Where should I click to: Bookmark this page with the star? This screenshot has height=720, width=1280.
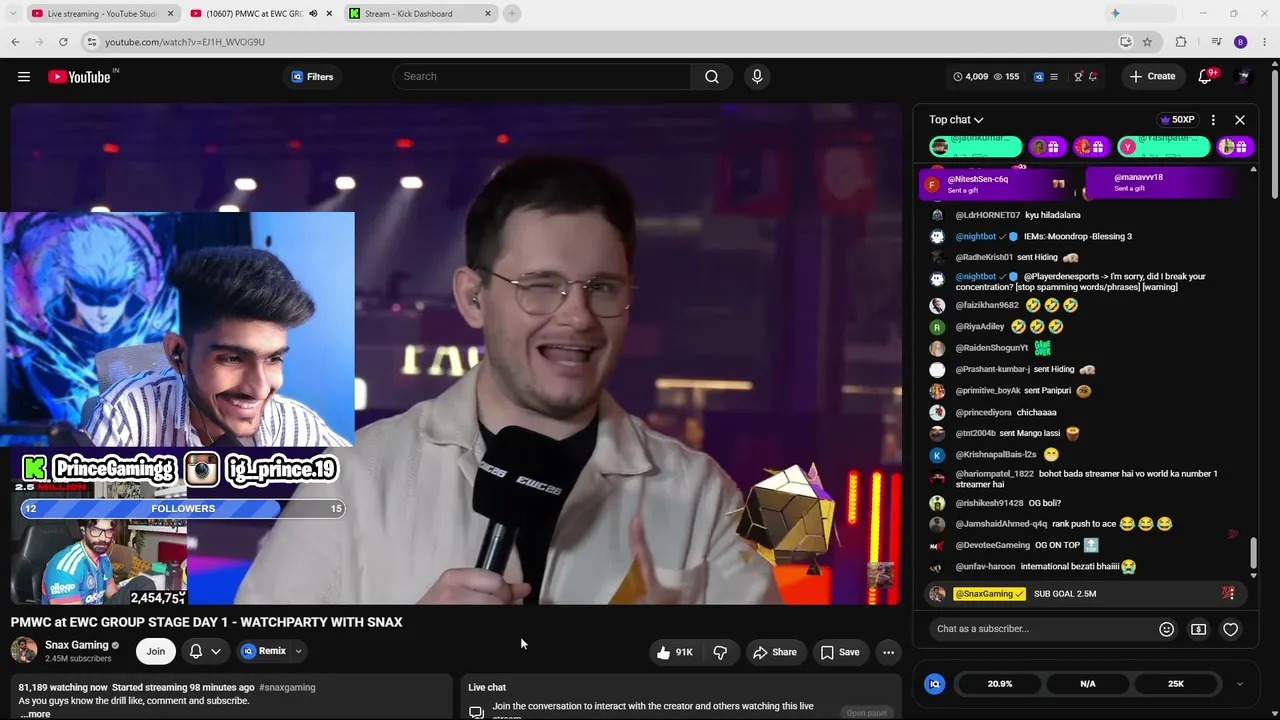coord(1147,42)
